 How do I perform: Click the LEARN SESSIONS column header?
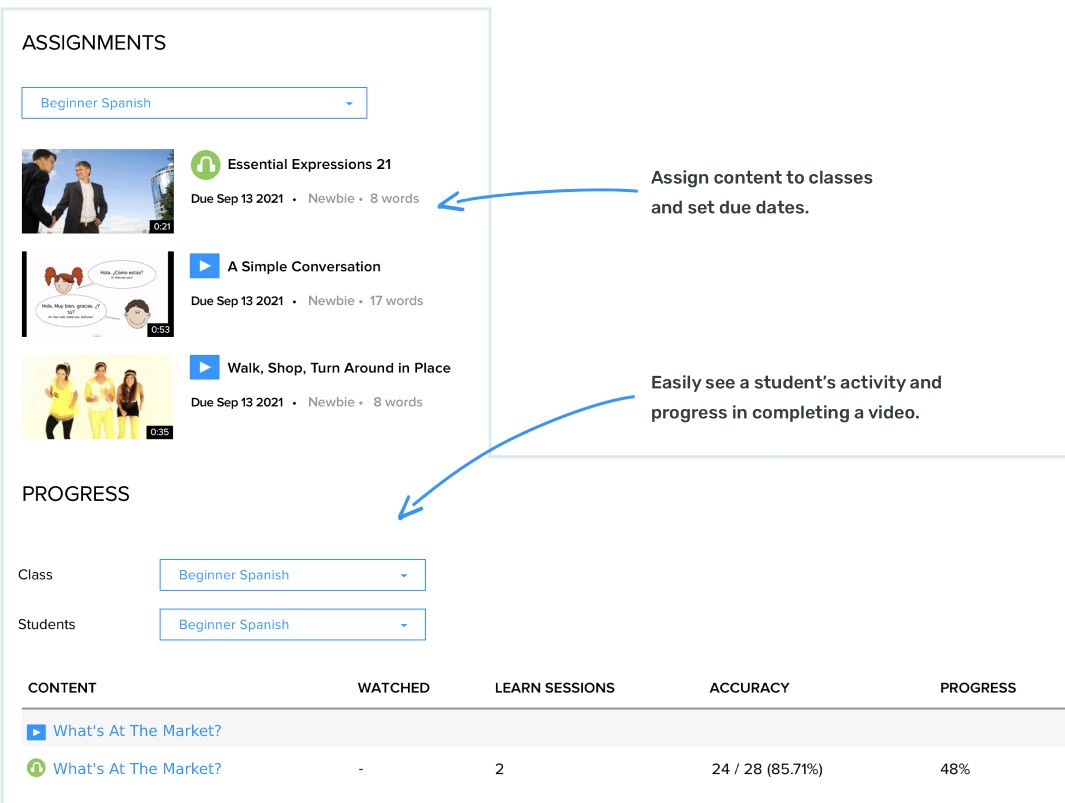click(554, 688)
